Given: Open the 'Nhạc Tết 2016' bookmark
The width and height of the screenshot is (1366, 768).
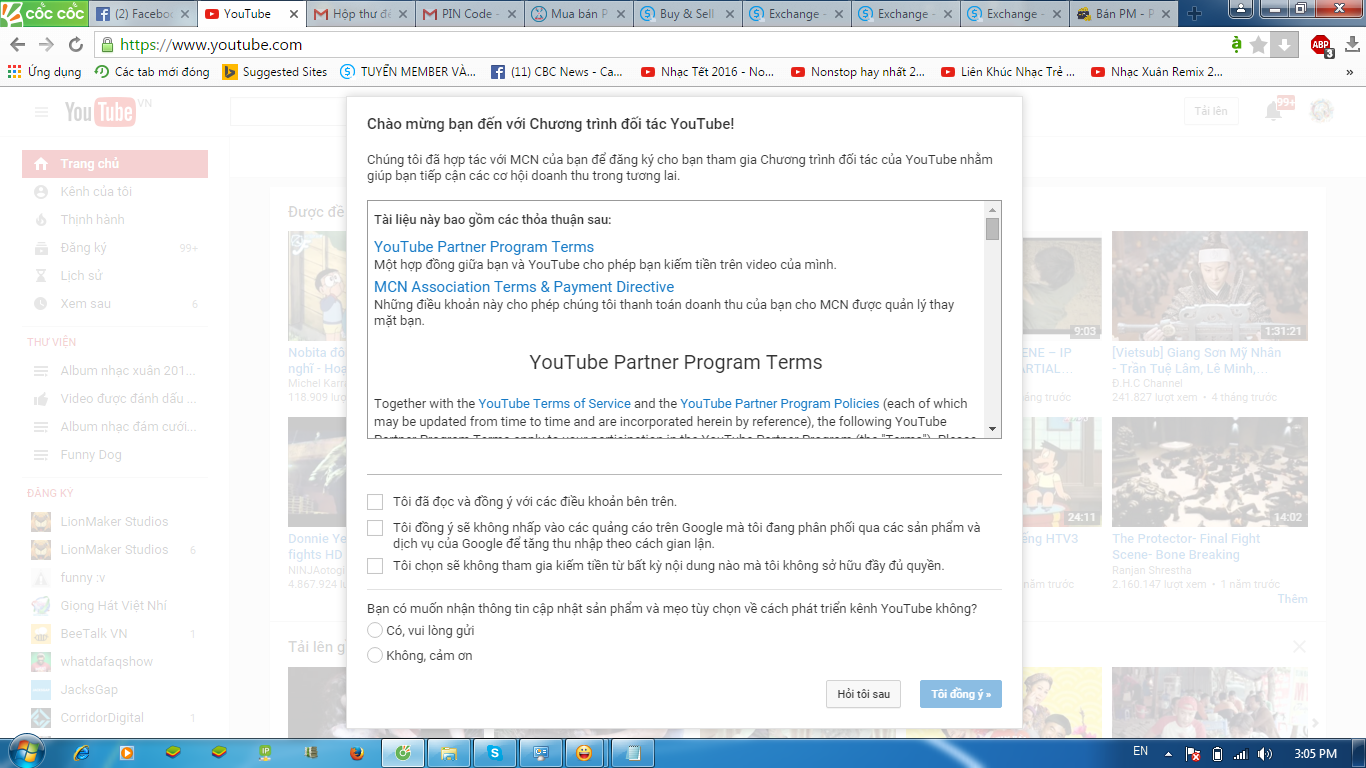Looking at the screenshot, I should click(708, 72).
